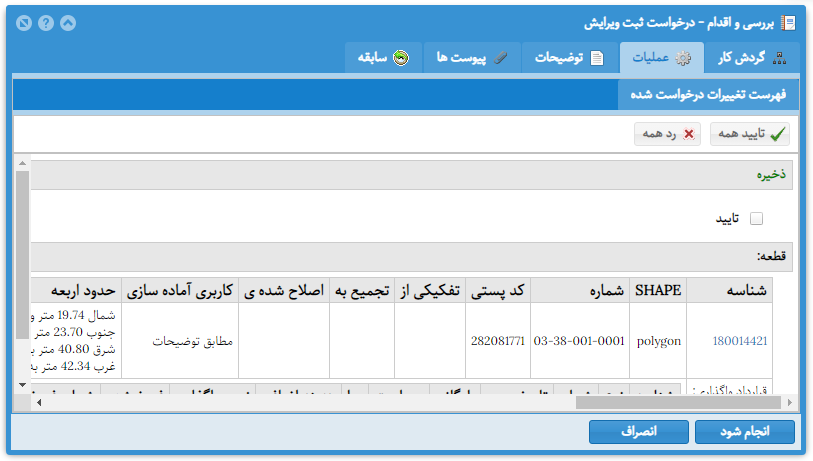Screen dimensions: 813x461
Task: Click the page icon on توضیحات tab
Action: (597, 58)
